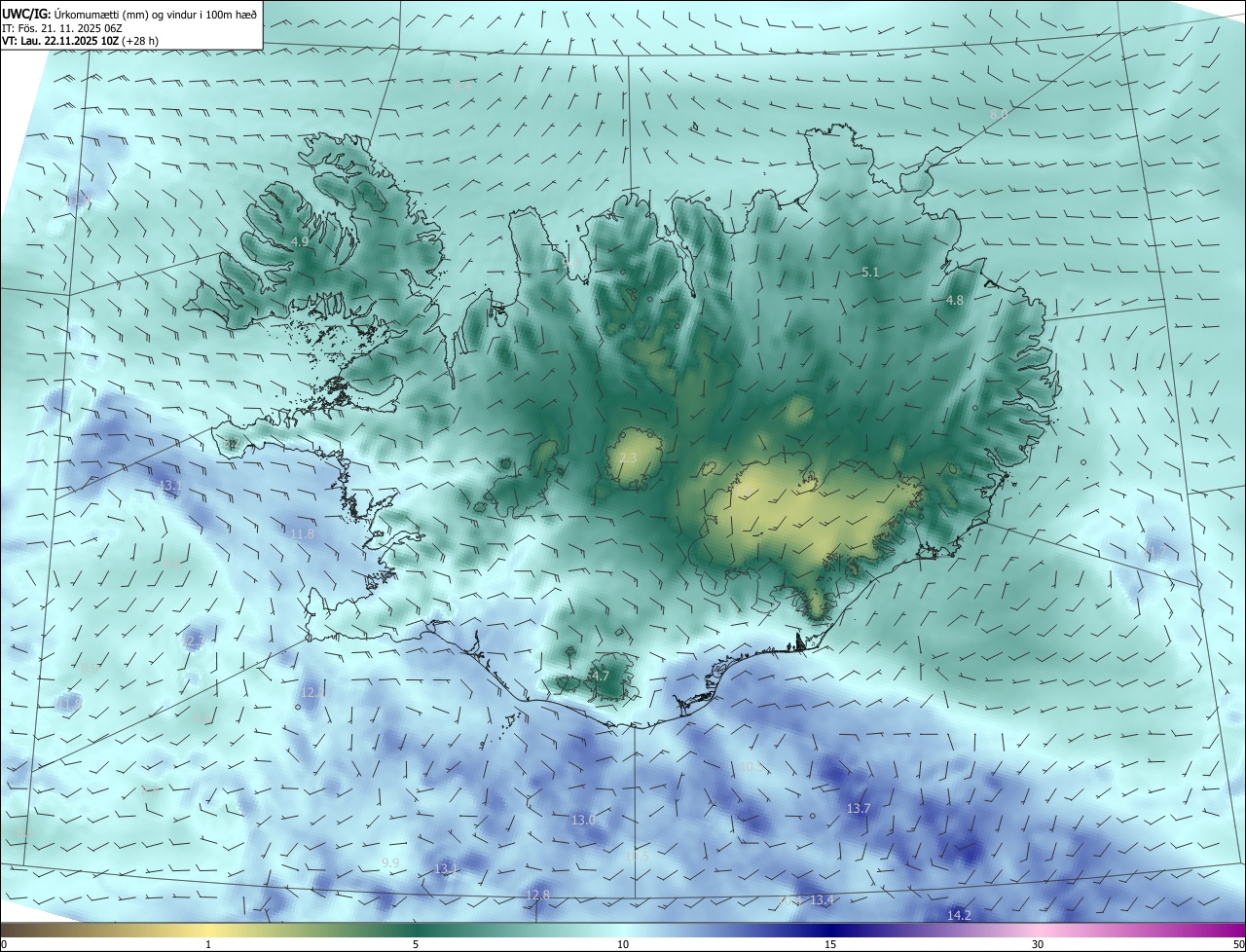
Task: Click the 8.0 value in the upper right
Action: coord(998,115)
